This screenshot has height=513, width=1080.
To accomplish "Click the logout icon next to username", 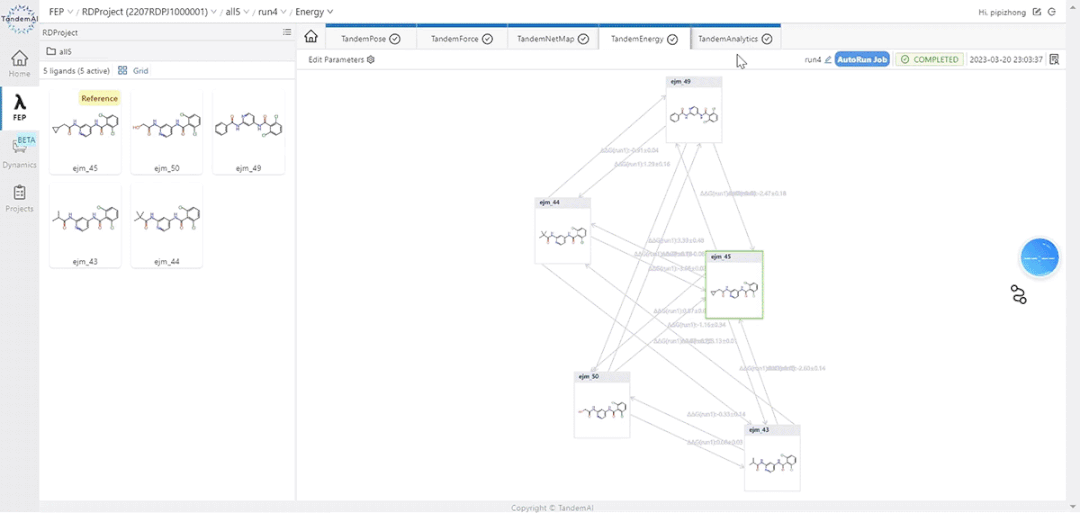I will point(1052,12).
